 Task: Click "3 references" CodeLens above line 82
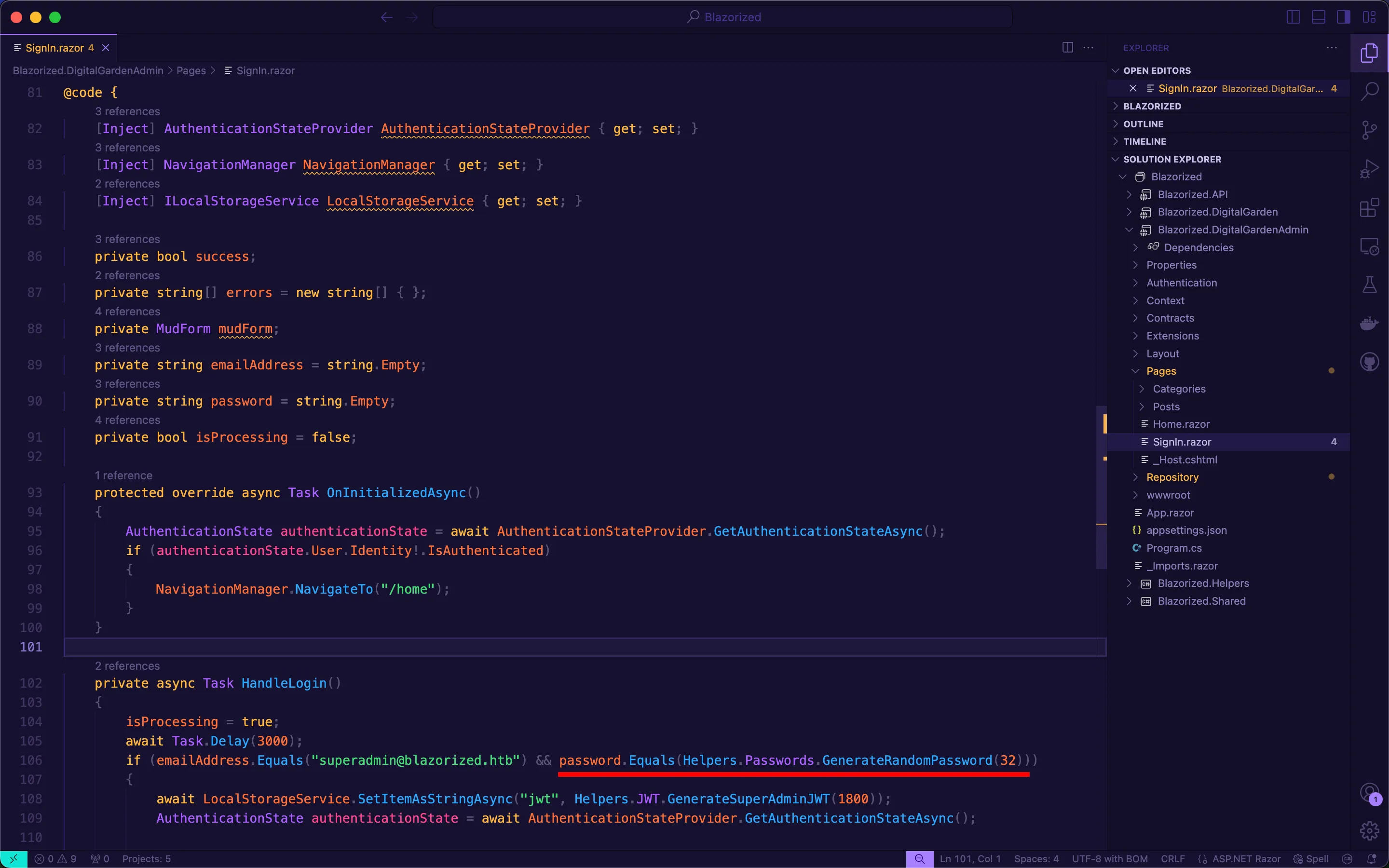127,111
